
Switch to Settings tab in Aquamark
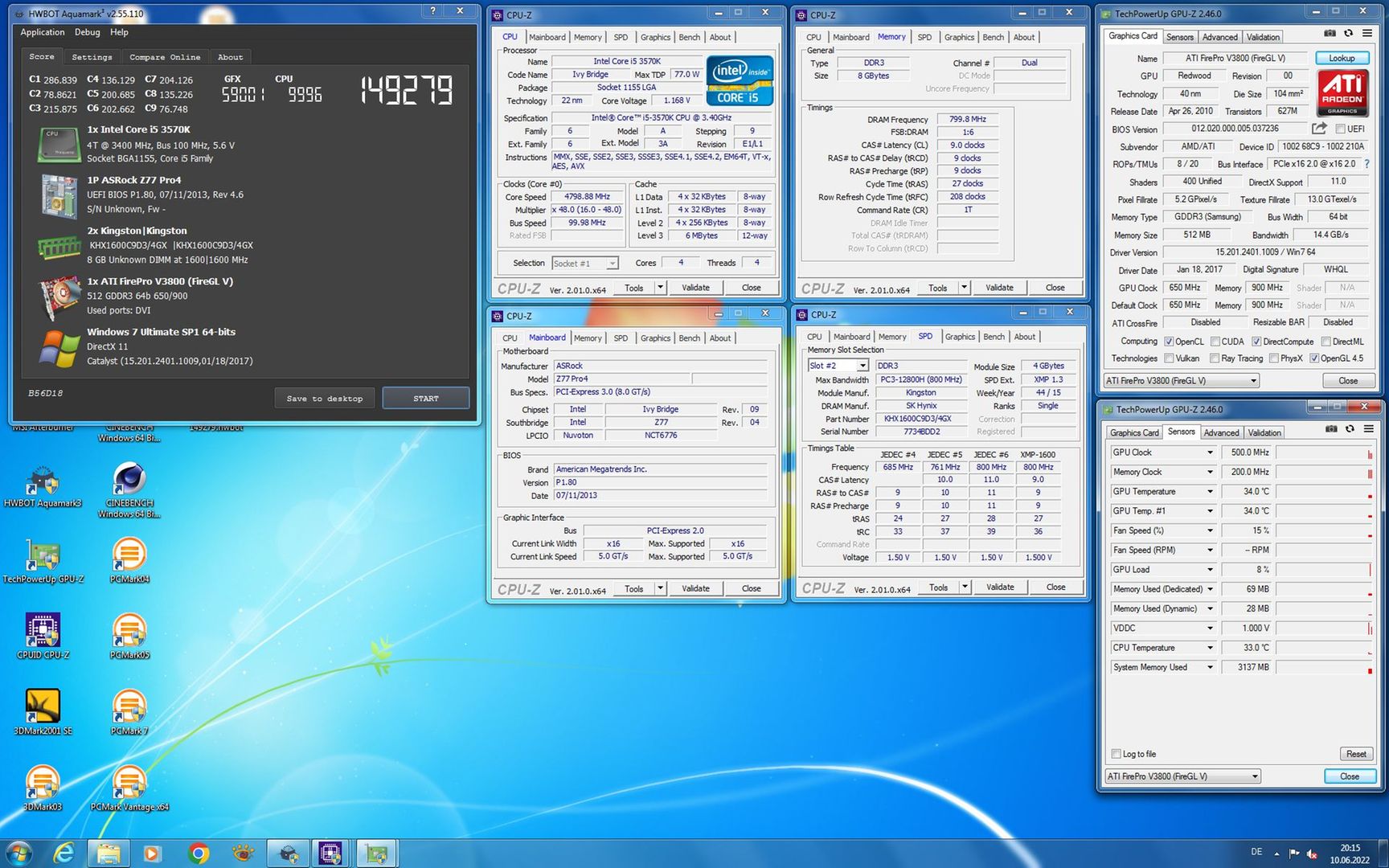pyautogui.click(x=92, y=57)
